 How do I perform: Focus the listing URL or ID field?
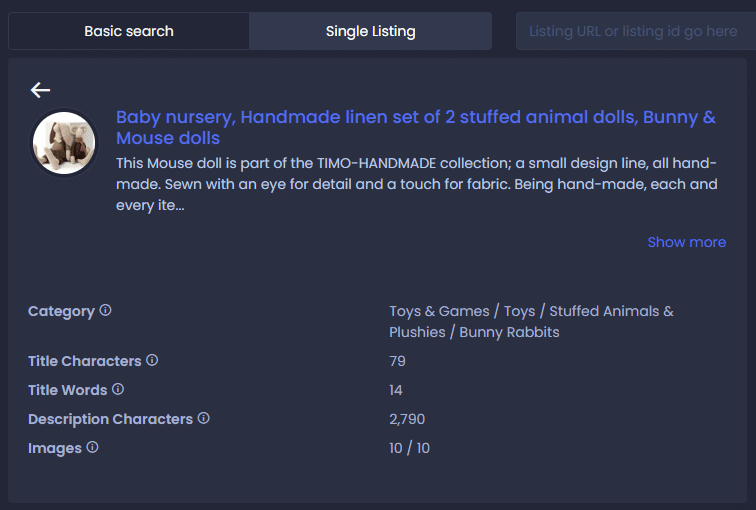[635, 31]
